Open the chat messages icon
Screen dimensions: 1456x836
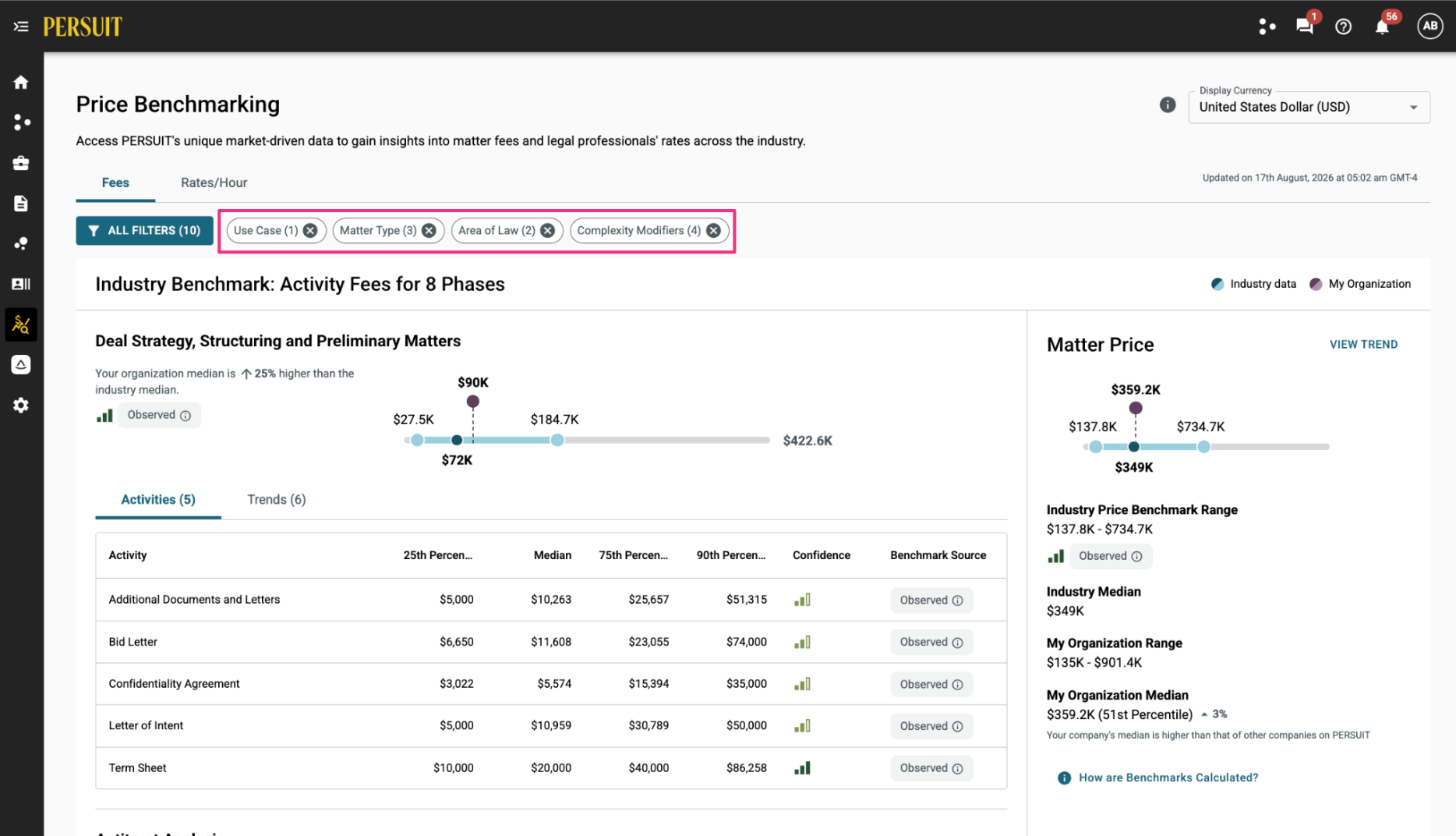tap(1304, 27)
